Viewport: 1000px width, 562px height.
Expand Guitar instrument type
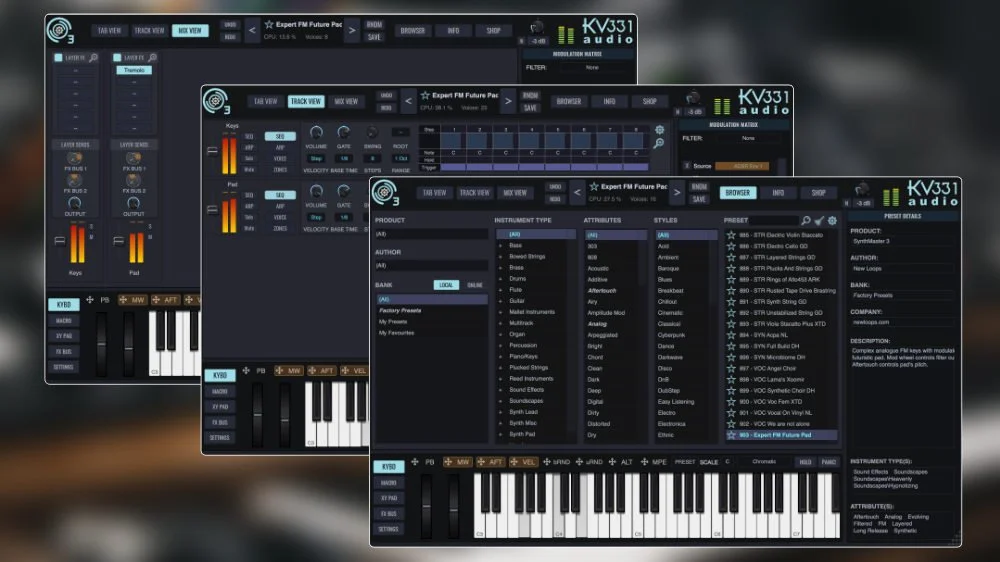[501, 301]
